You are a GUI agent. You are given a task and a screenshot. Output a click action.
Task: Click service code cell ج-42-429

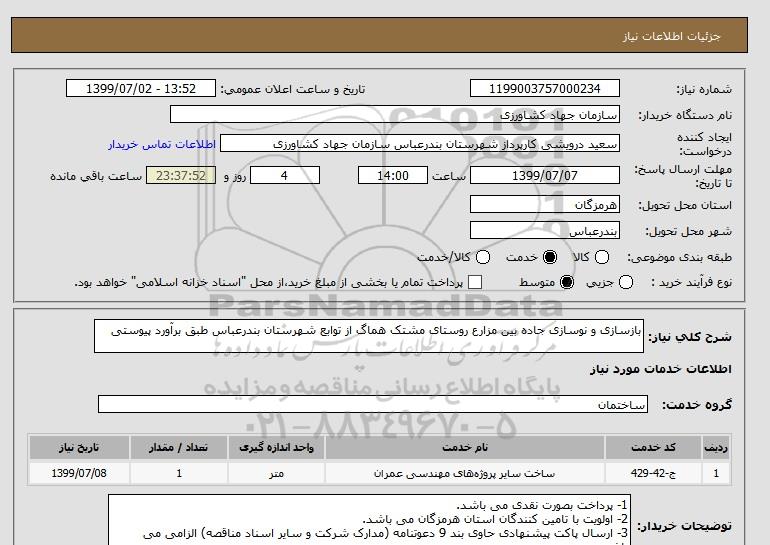point(653,473)
